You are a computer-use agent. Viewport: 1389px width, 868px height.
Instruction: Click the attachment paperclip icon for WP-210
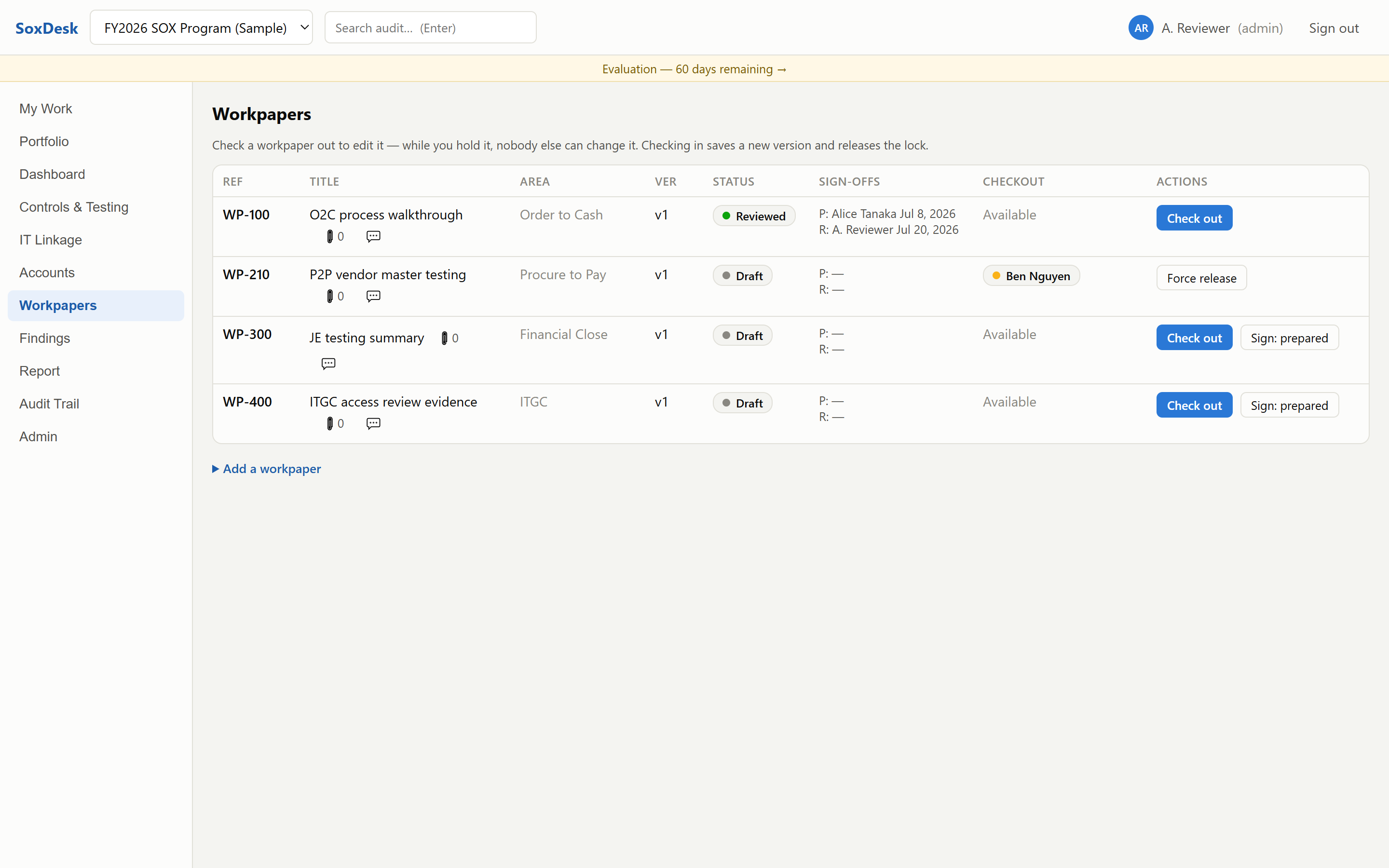coord(330,296)
